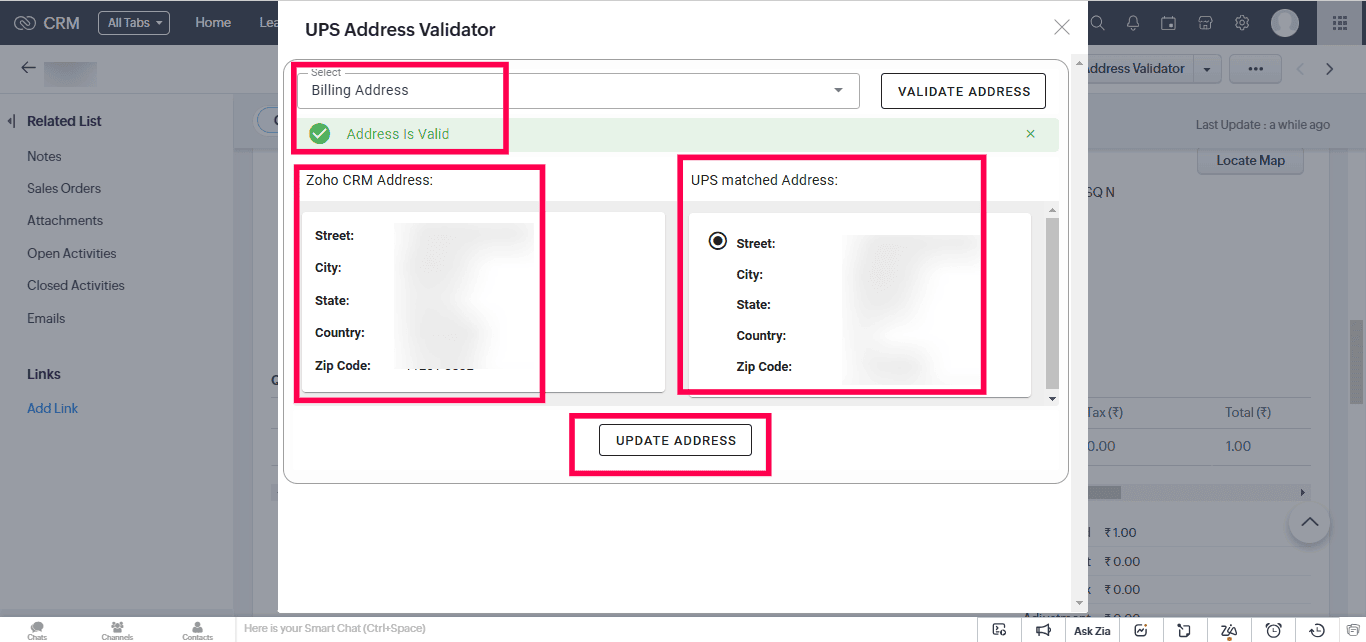Viewport: 1366px width, 642px height.
Task: Open Attachments related list
Action: (65, 220)
